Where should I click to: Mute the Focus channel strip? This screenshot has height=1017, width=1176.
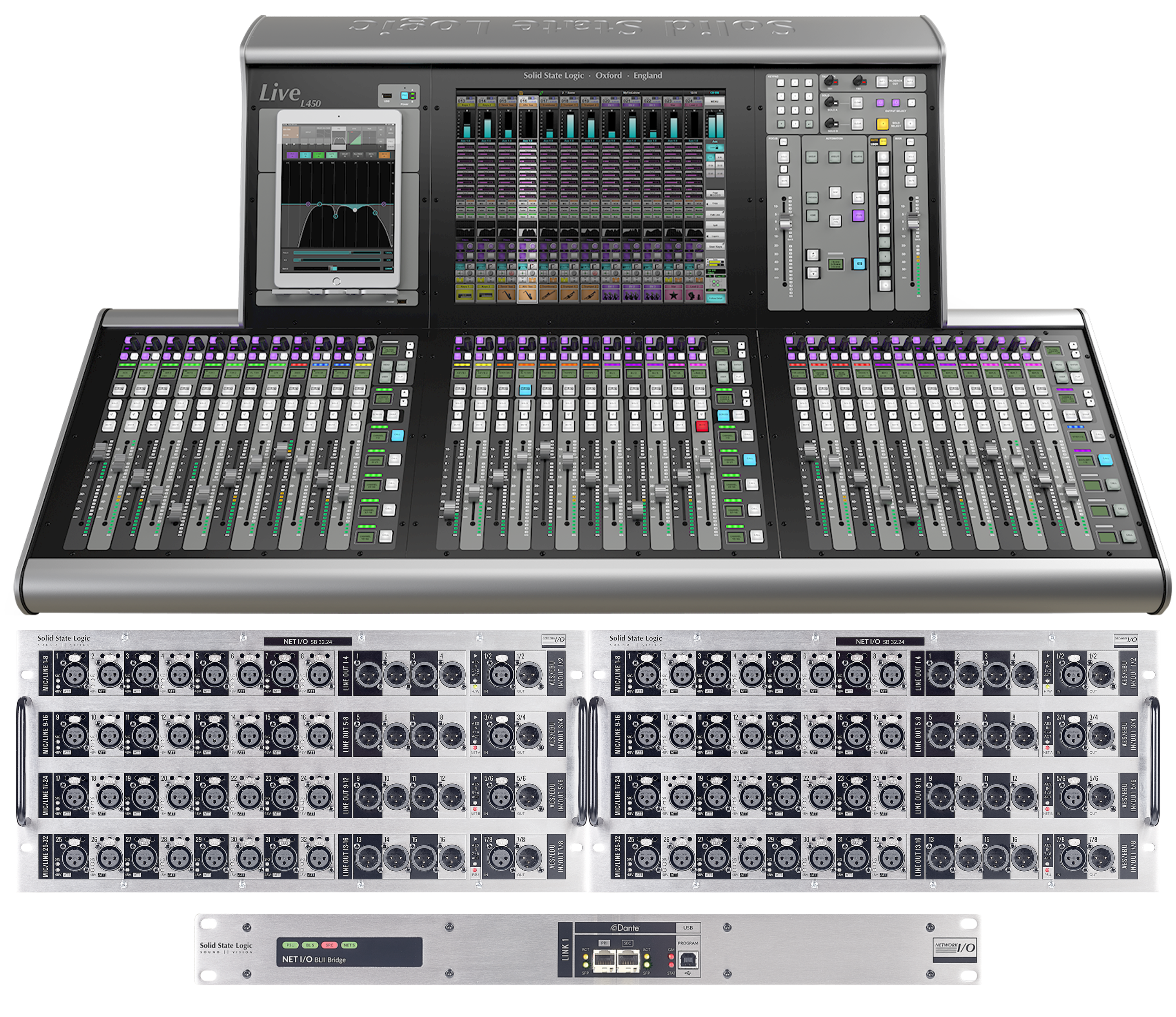coord(784,181)
